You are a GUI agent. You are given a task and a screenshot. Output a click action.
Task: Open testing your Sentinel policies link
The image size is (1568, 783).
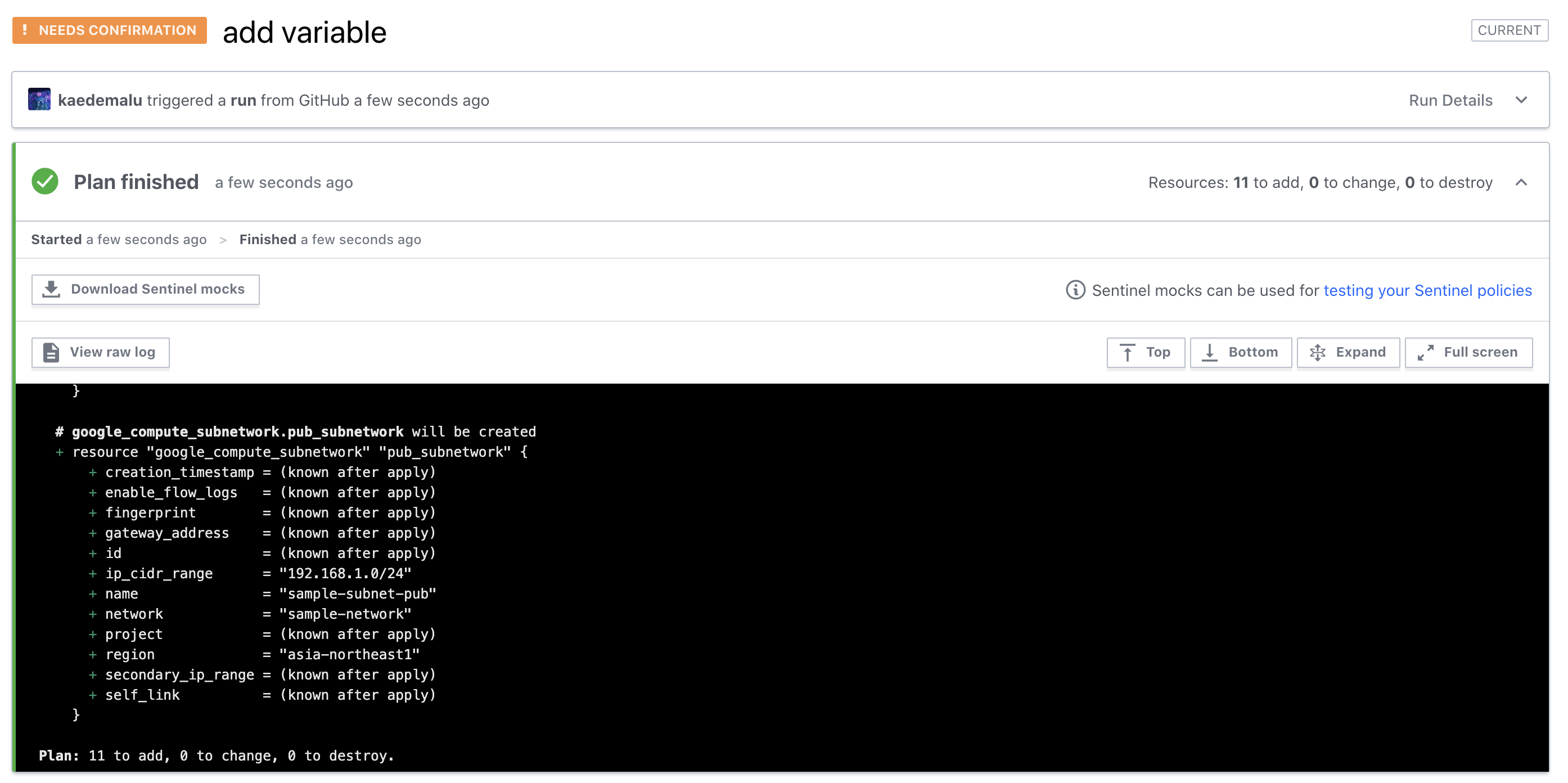click(x=1427, y=290)
